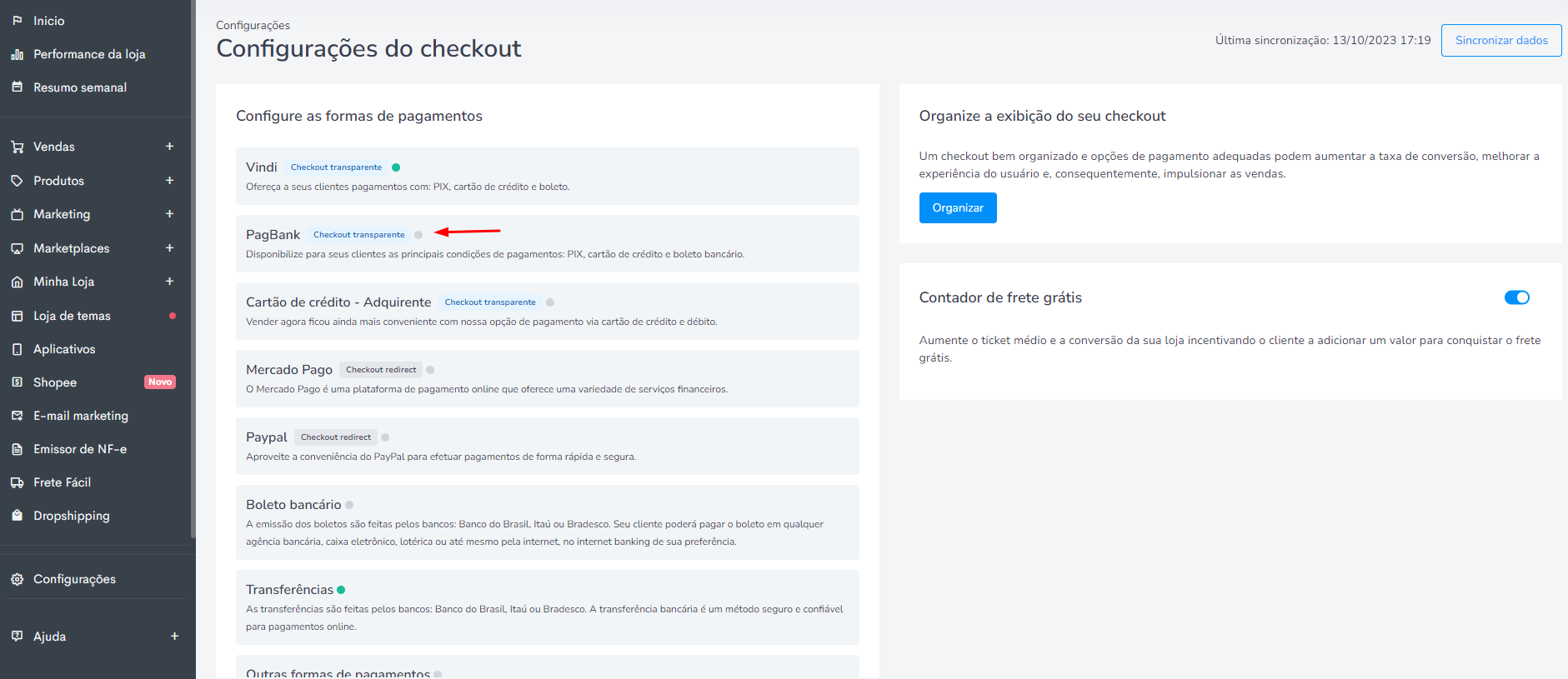This screenshot has width=1568, height=679.
Task: Expand the Minha Loja submenu plus
Action: pos(169,282)
